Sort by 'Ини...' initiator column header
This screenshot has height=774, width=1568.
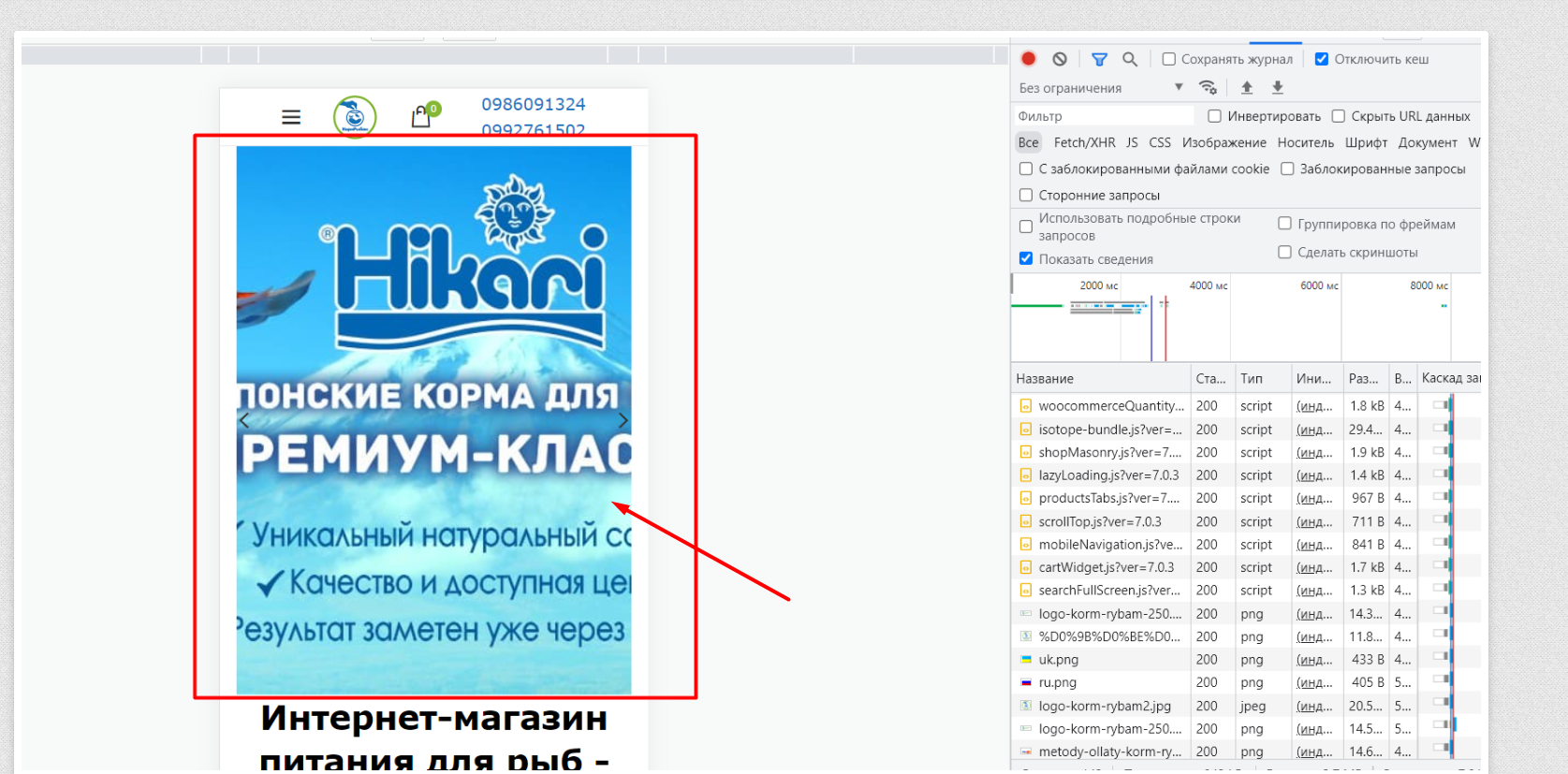[x=1316, y=379]
